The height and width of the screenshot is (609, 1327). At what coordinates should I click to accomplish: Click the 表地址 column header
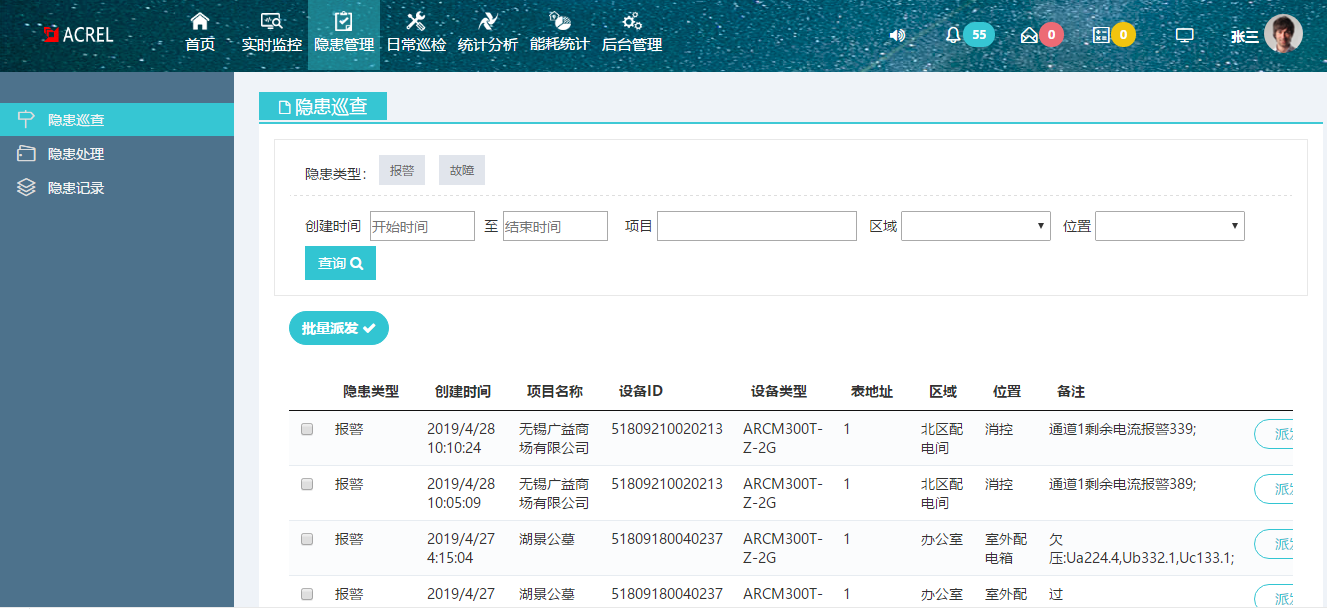872,392
